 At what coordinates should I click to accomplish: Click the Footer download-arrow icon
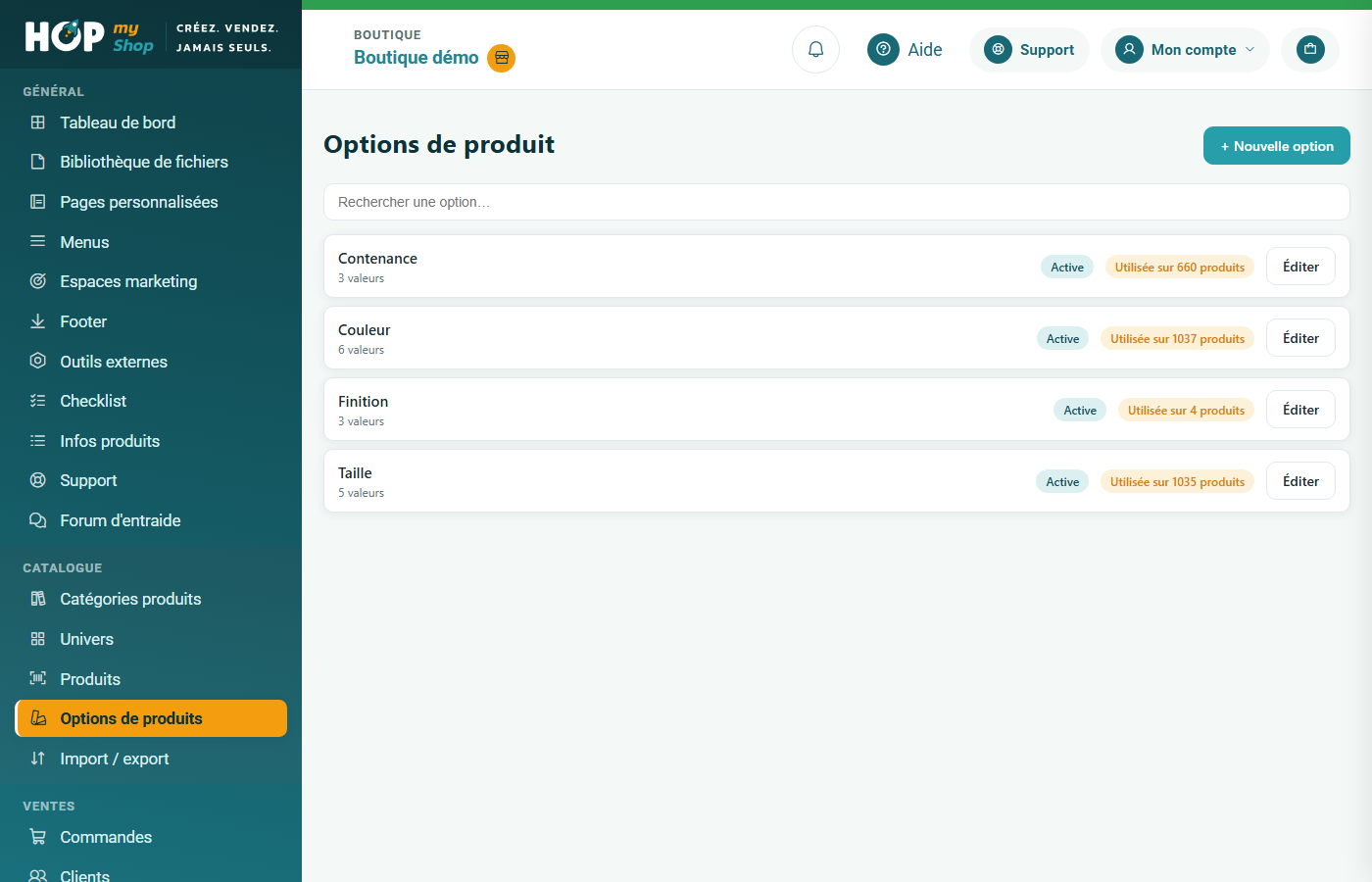tap(38, 321)
